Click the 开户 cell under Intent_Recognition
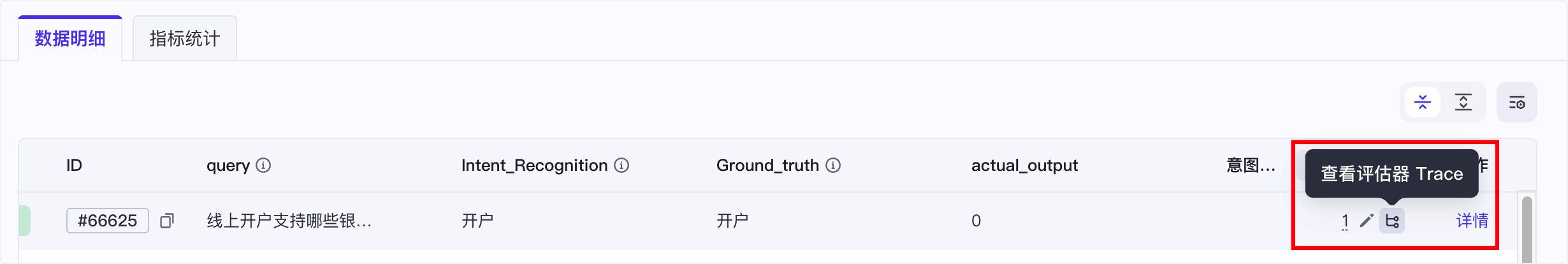 tap(477, 221)
